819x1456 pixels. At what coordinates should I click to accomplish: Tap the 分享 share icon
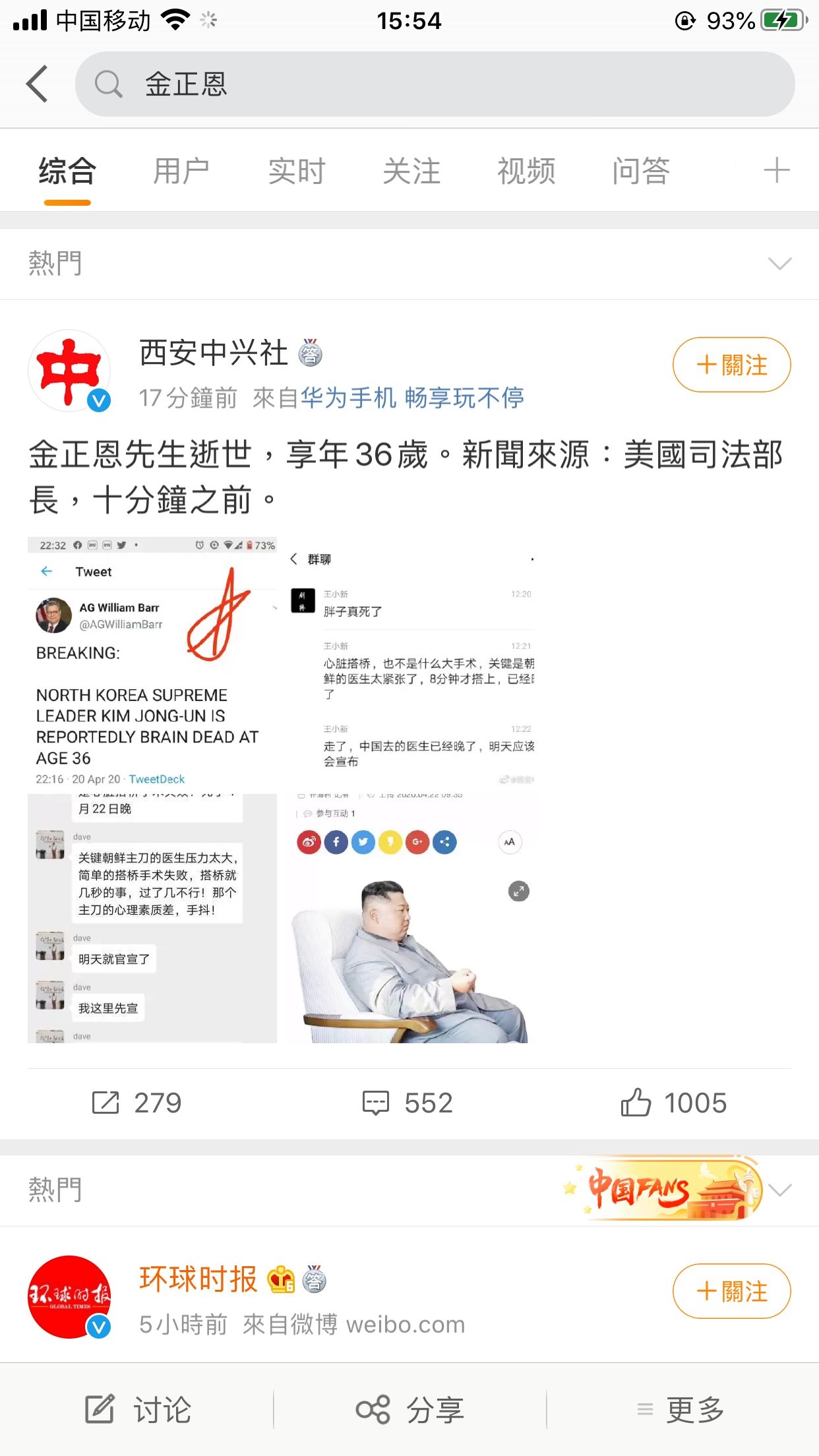click(373, 1410)
